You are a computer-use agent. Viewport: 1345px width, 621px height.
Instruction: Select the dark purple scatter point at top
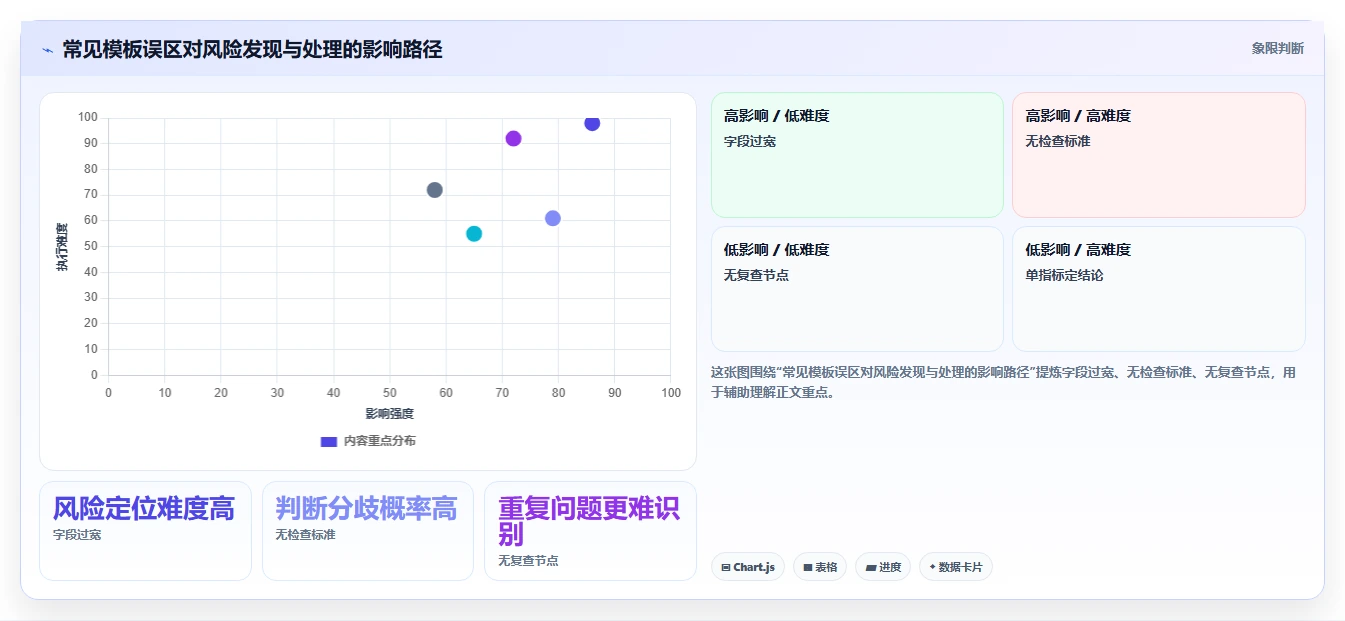pyautogui.click(x=592, y=123)
